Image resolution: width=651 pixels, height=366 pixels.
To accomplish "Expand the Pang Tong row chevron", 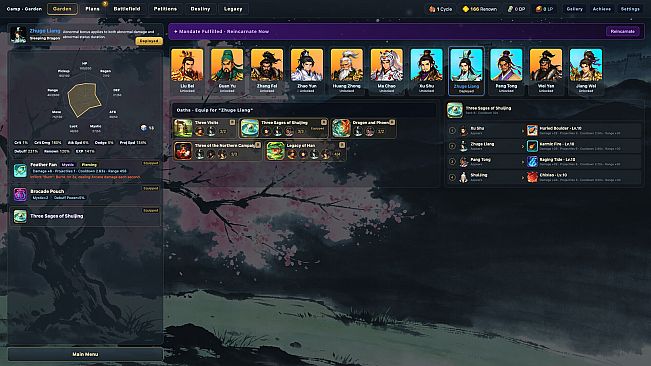I will point(523,162).
